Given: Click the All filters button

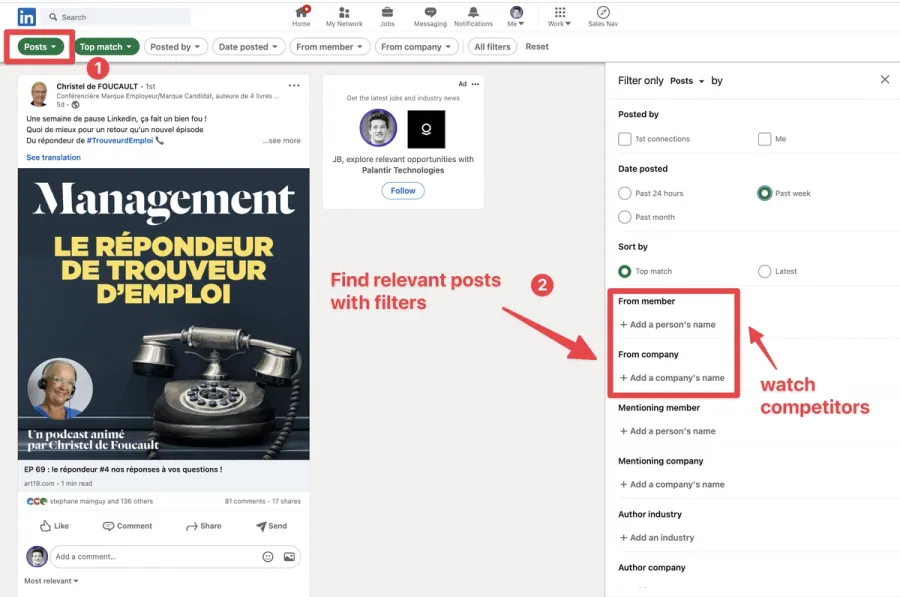Looking at the screenshot, I should point(491,46).
